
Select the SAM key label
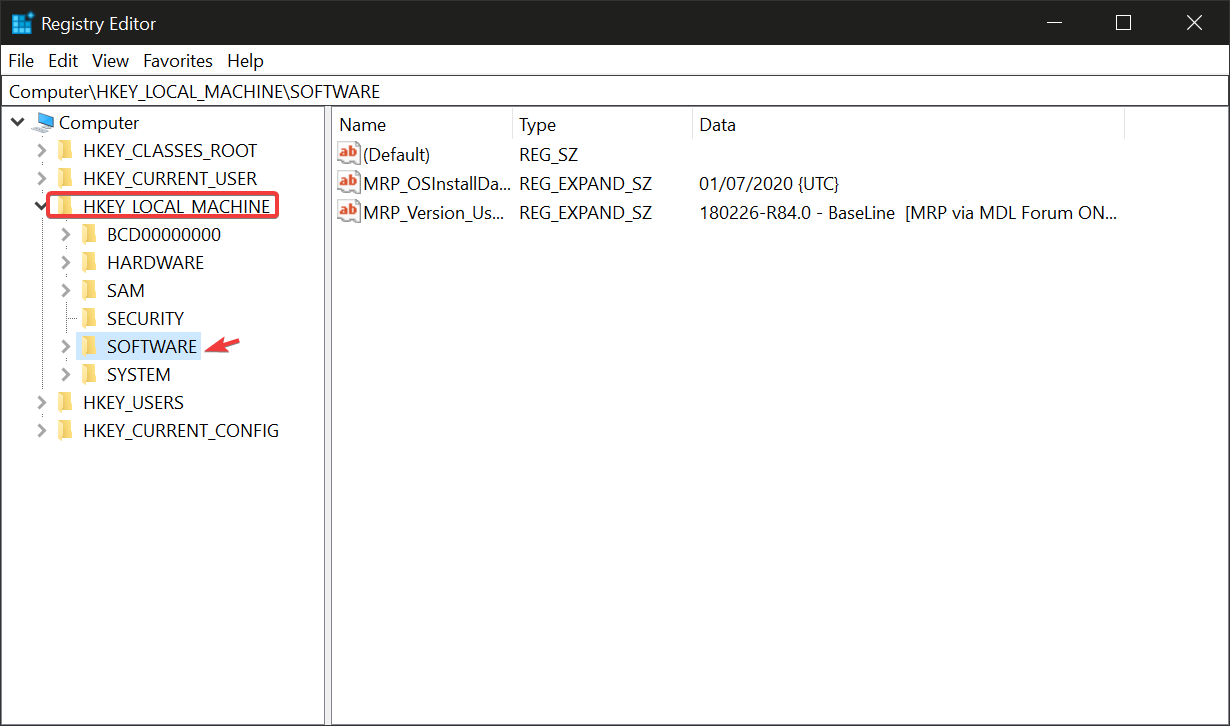coord(126,291)
